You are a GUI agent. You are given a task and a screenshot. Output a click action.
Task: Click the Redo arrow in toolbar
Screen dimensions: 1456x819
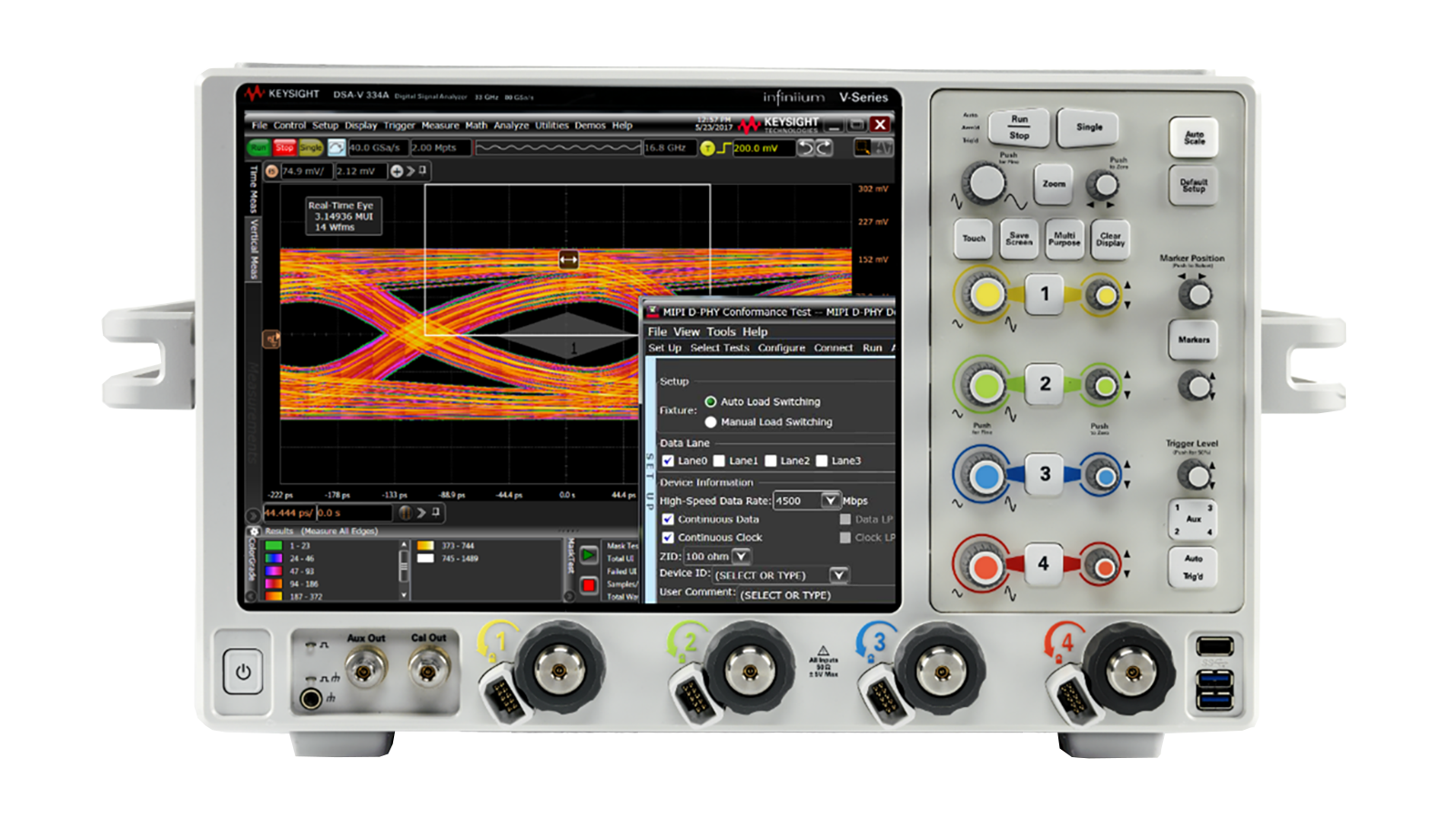(824, 147)
